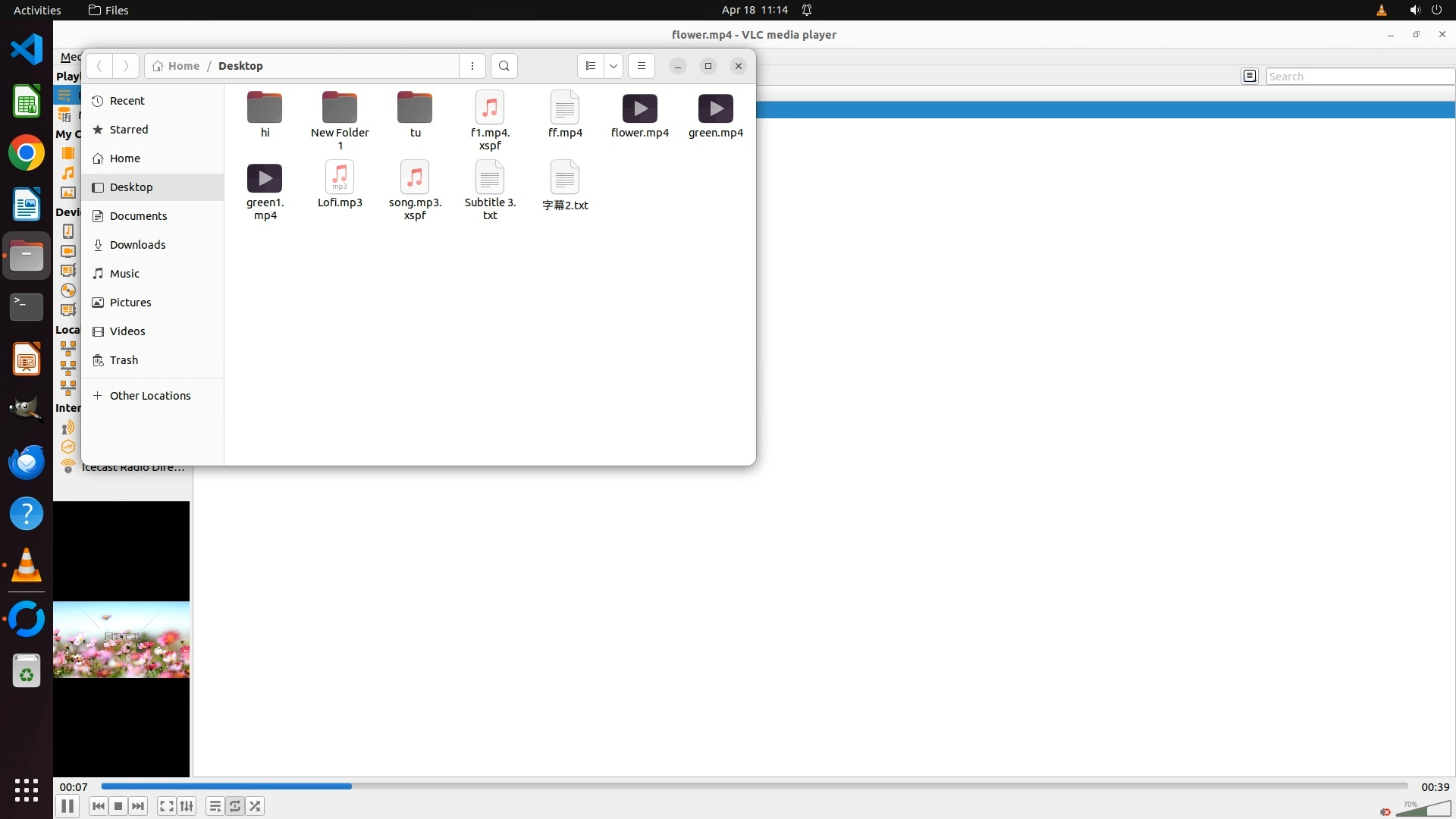Viewport: 1456px width, 819px height.
Task: Expand view options dropdown arrow
Action: (613, 66)
